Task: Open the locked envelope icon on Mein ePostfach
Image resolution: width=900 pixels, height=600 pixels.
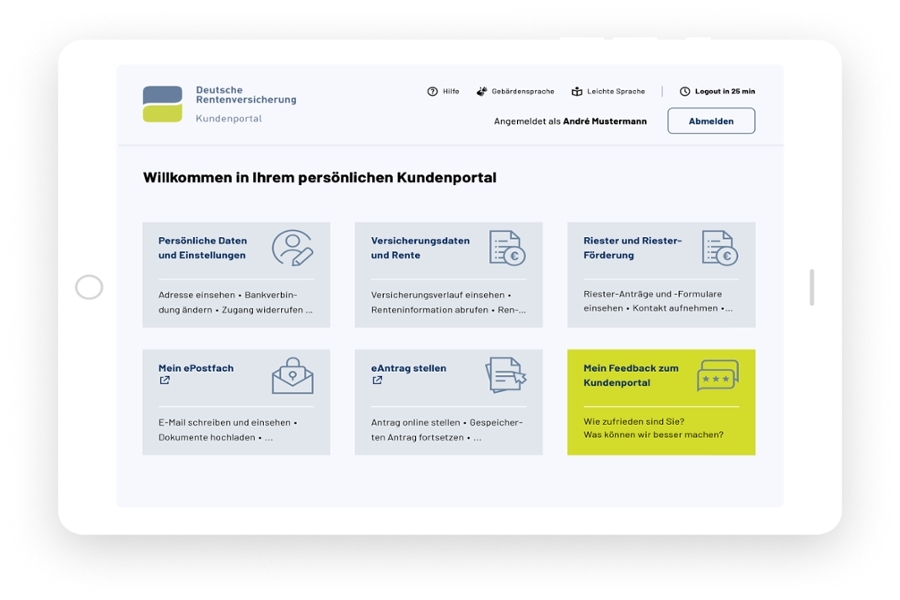Action: pos(294,377)
